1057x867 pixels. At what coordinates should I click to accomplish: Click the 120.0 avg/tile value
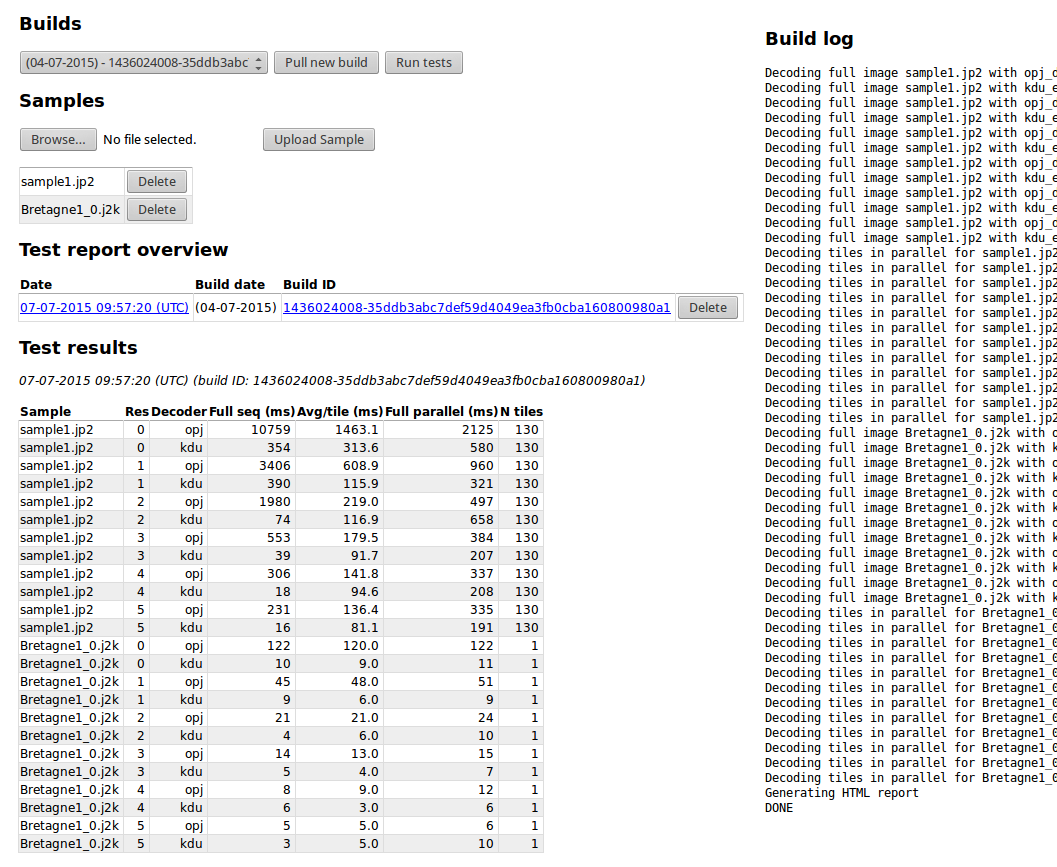[361, 646]
